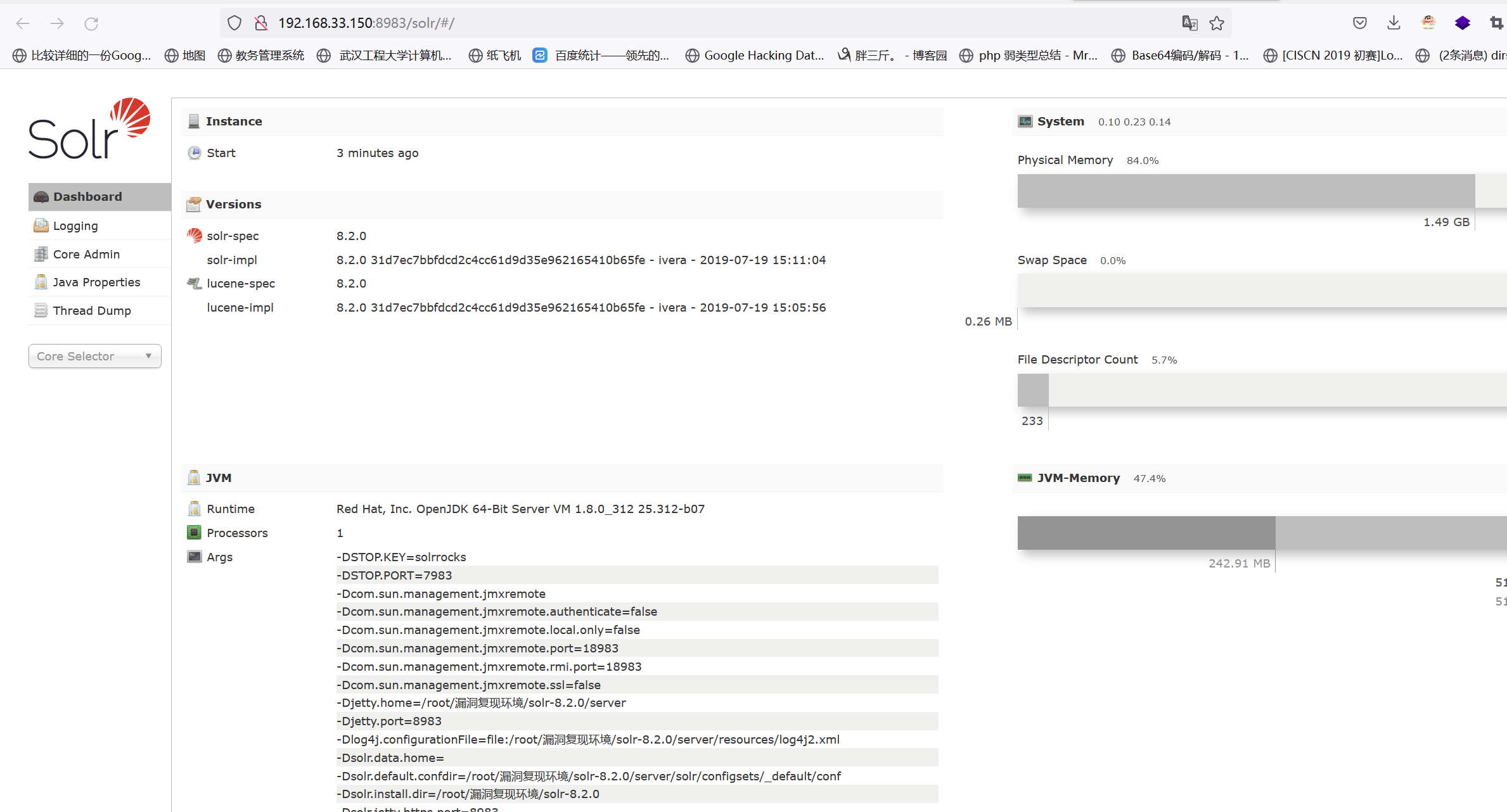Click the jmxremote.authenticate=false argument

point(497,611)
